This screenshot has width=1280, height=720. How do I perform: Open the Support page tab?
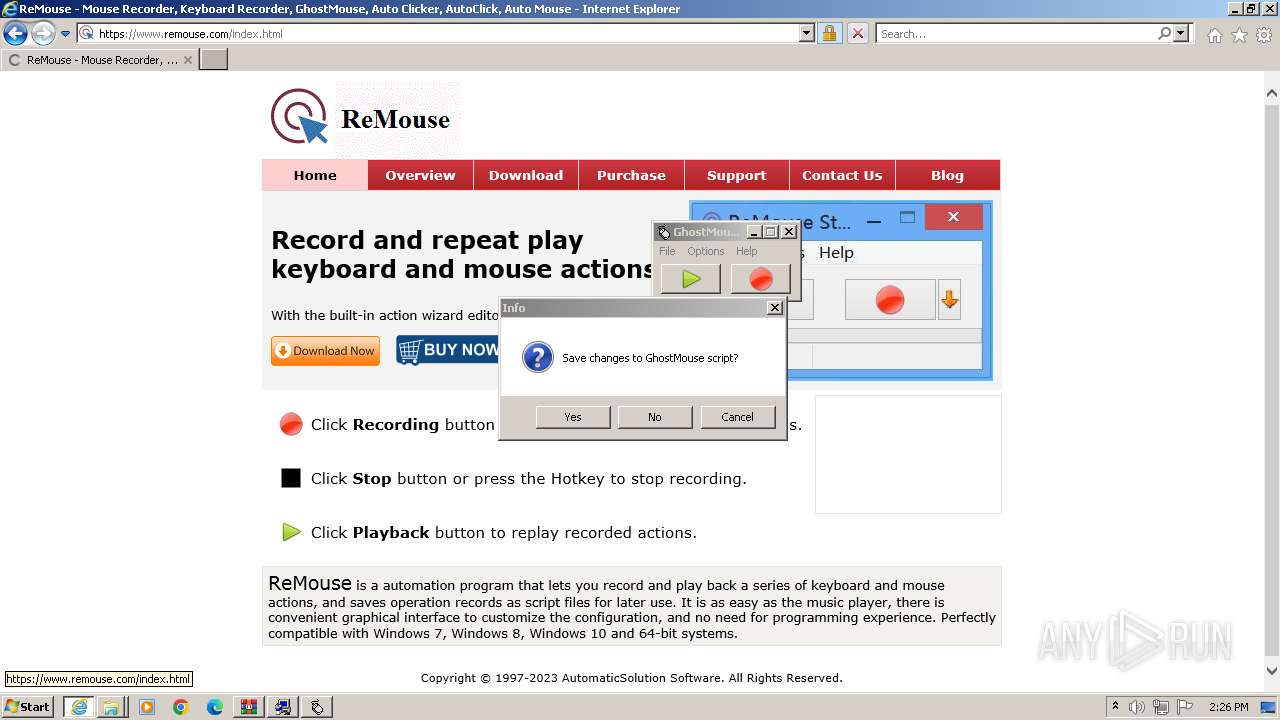(x=736, y=175)
